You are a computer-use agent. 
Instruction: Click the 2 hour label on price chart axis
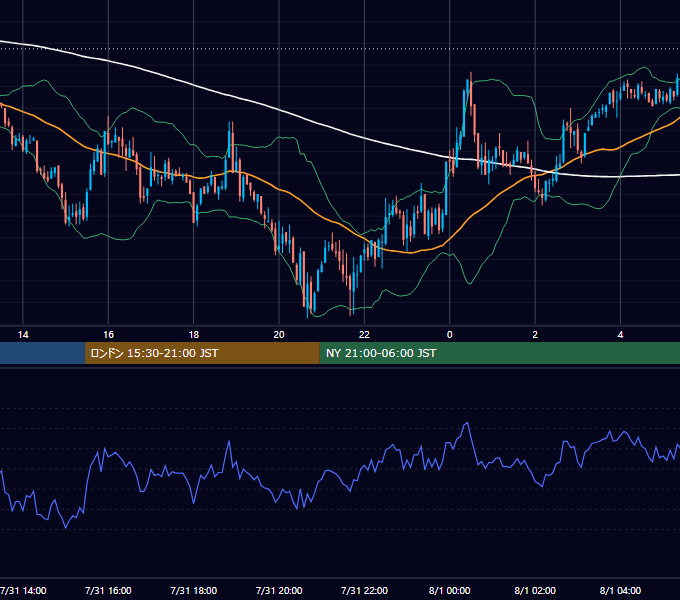[535, 335]
